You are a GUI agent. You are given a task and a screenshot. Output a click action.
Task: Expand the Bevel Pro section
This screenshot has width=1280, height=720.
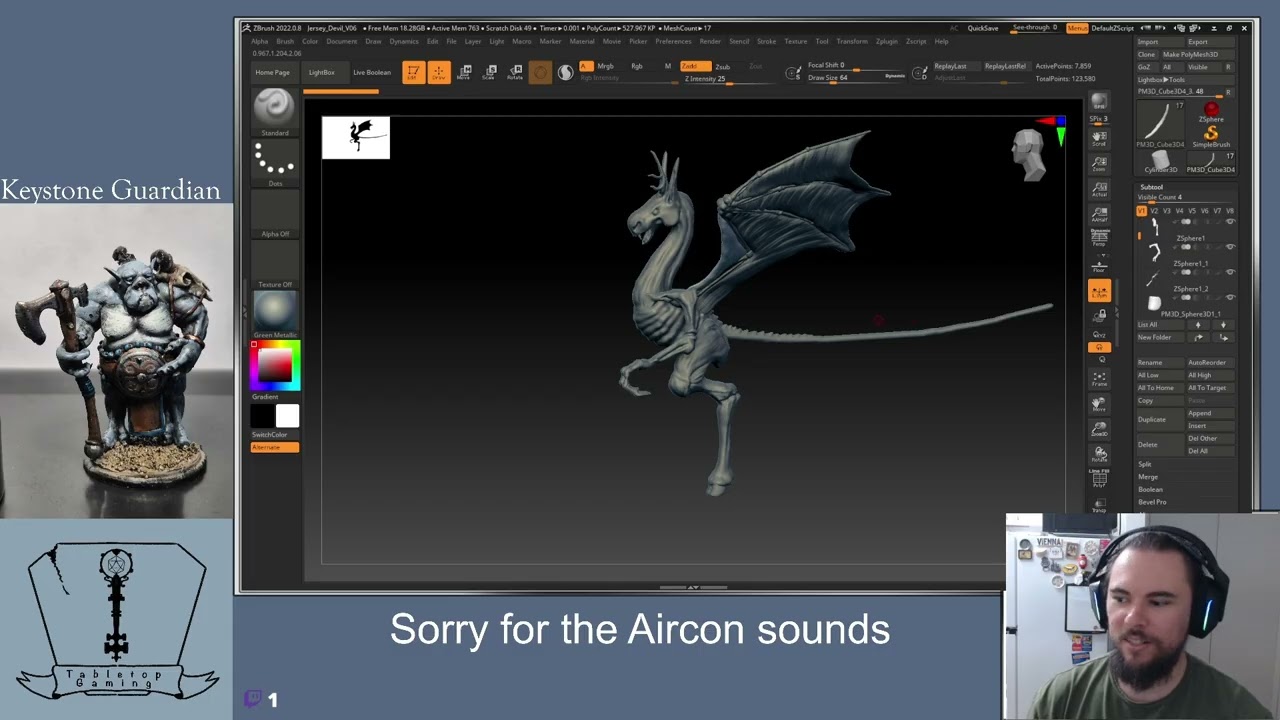pos(1152,502)
